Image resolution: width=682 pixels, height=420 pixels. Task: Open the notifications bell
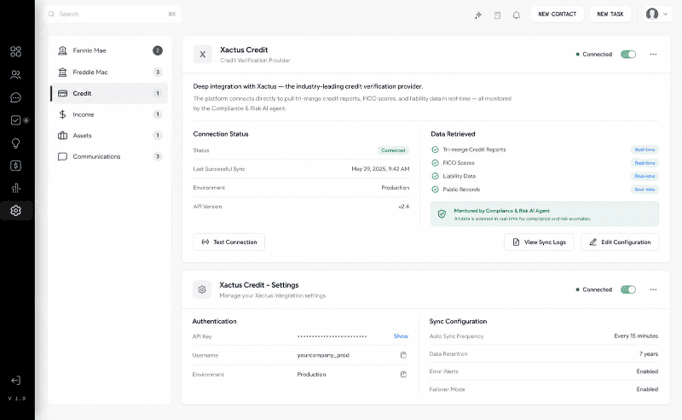516,15
